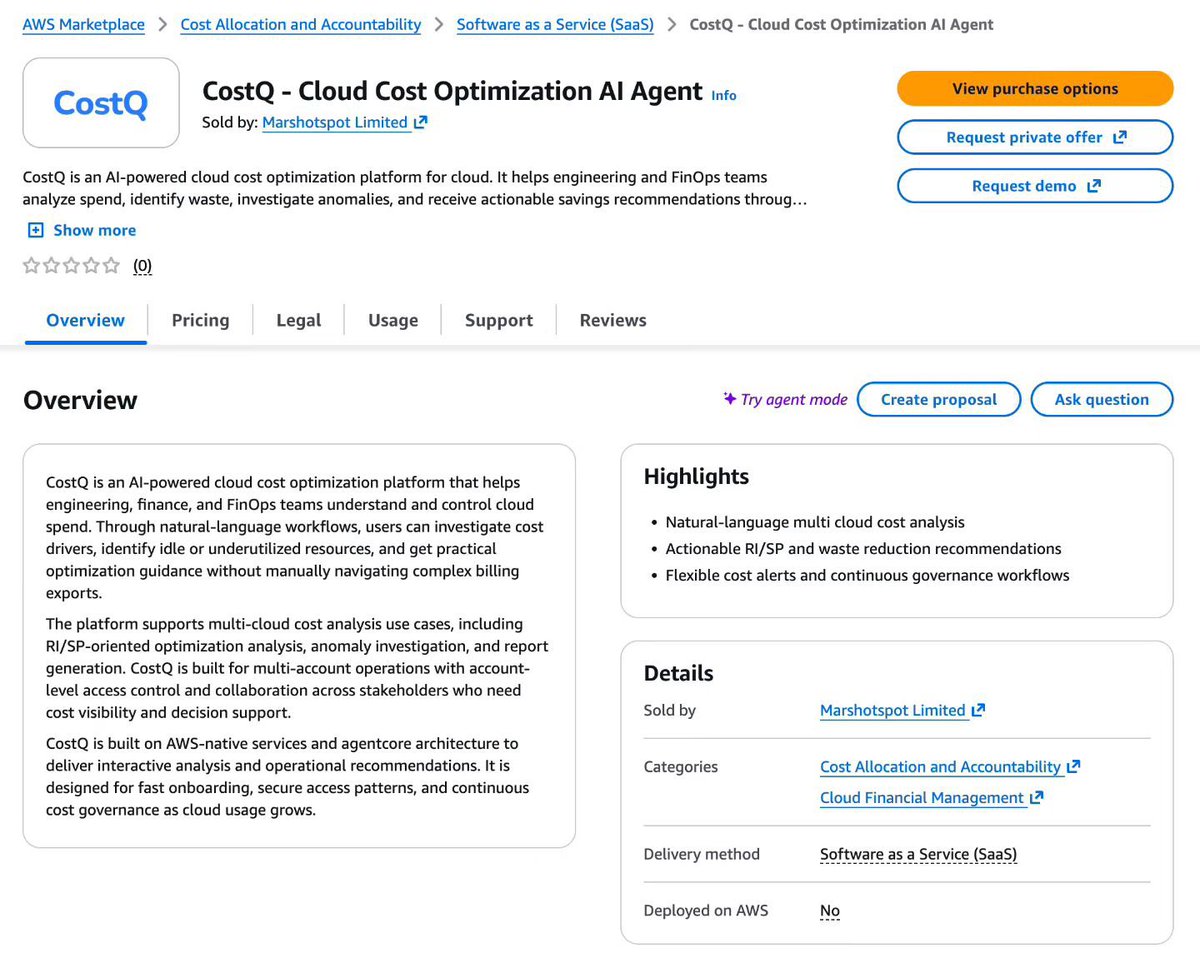The width and height of the screenshot is (1200, 958).
Task: Click external icon next to Cost Allocation and Accountability category
Action: click(1074, 767)
